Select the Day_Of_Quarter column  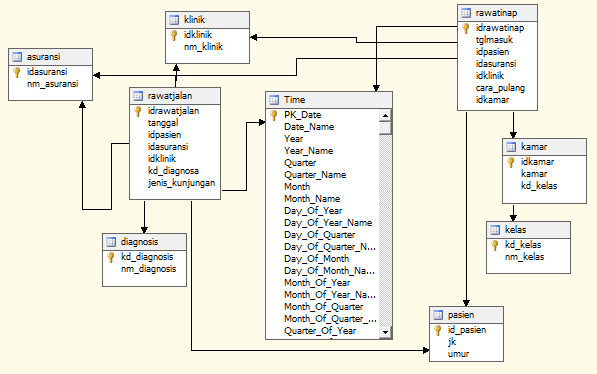319,235
